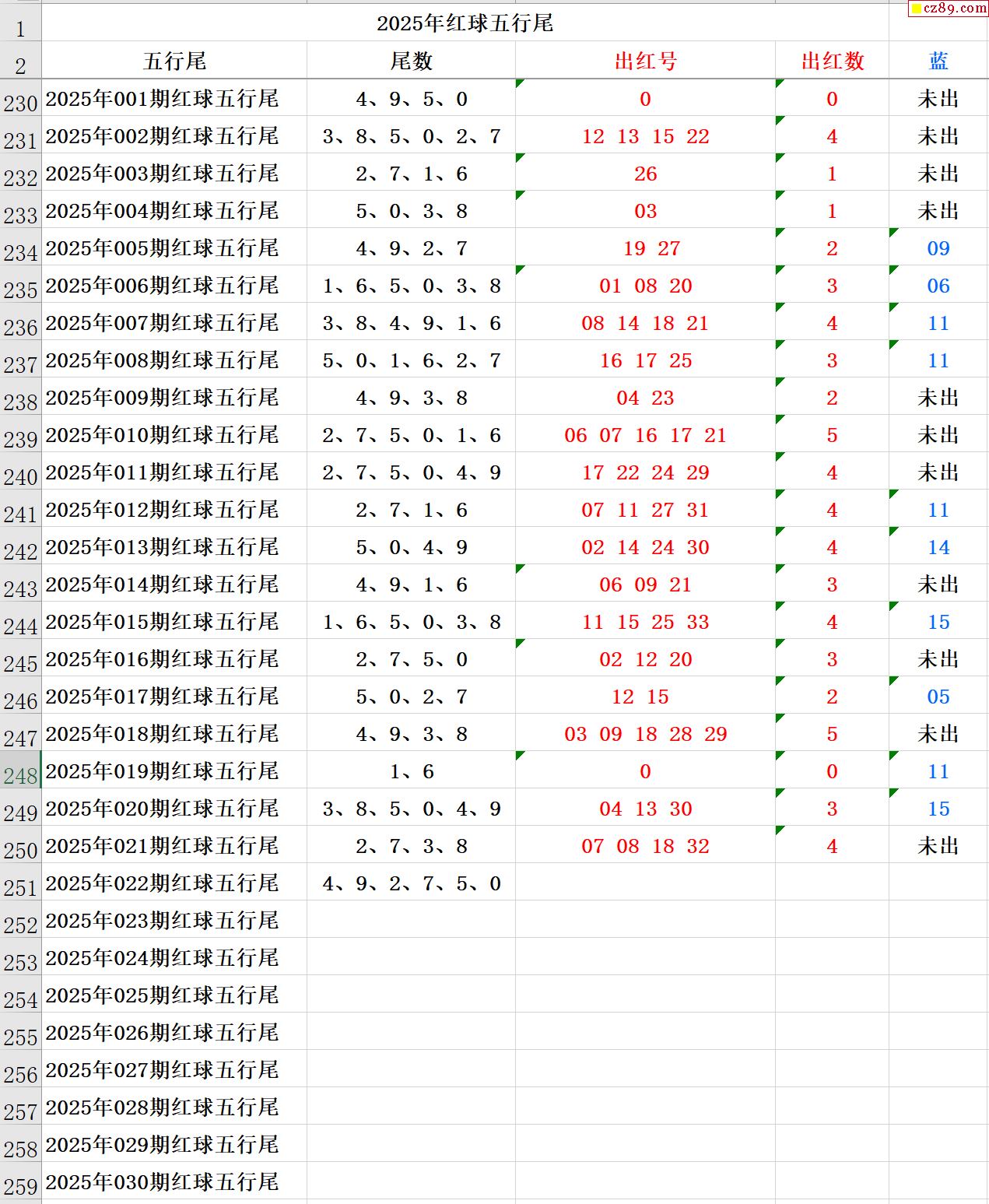Image resolution: width=989 pixels, height=1204 pixels.
Task: Select red numbers cell 03 09 18 28 29
Action: tap(645, 734)
